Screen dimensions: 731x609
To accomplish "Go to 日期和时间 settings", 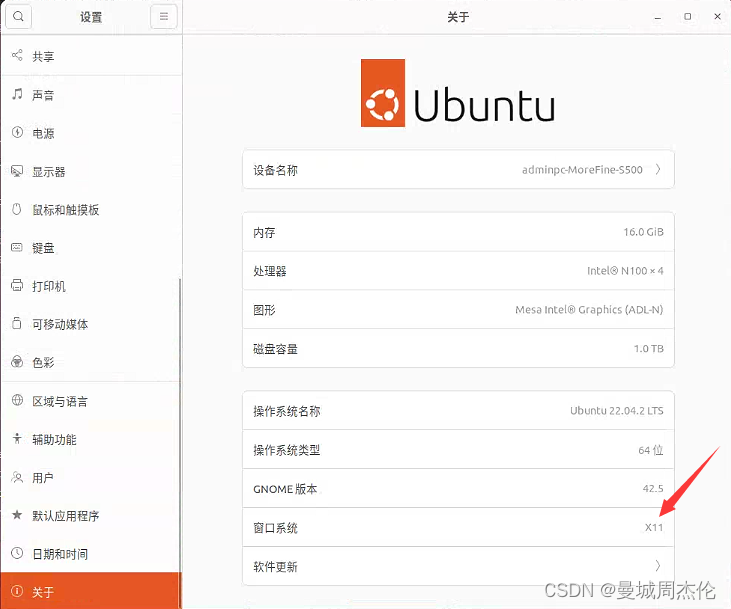I will pos(91,554).
